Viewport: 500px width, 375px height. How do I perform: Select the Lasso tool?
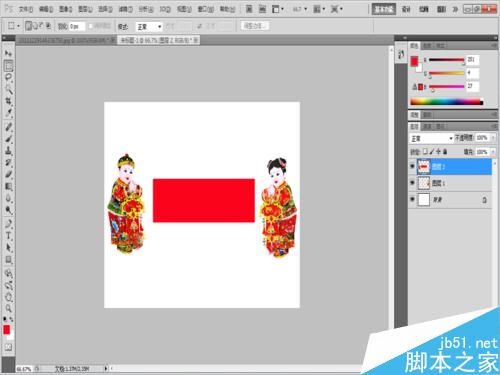tap(8, 77)
